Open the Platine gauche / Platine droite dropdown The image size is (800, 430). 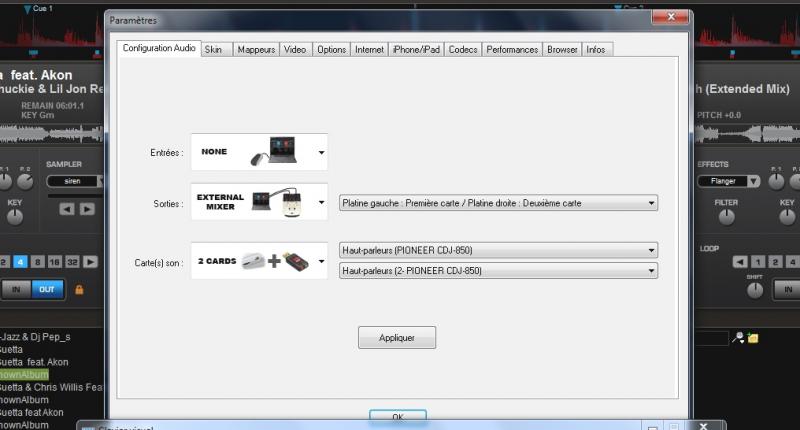(x=498, y=203)
